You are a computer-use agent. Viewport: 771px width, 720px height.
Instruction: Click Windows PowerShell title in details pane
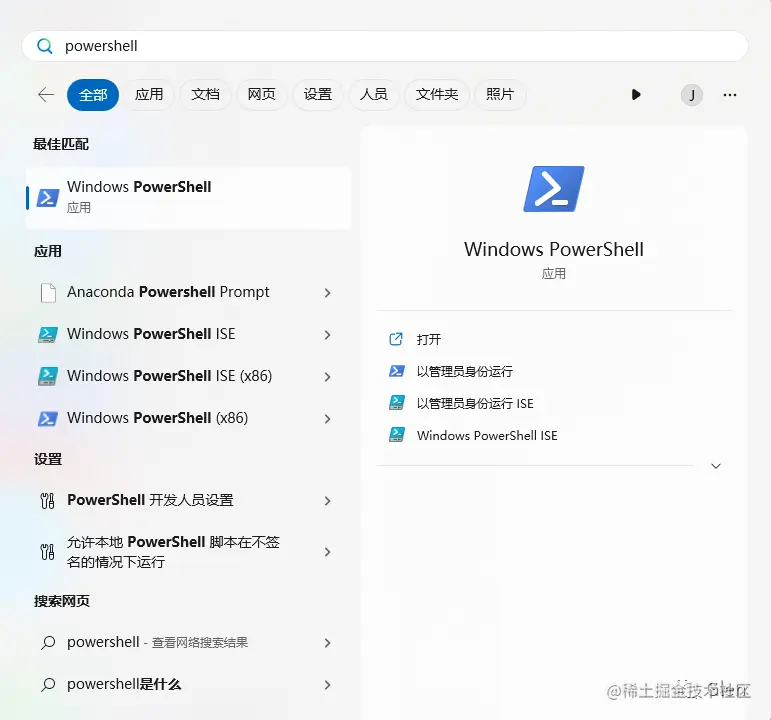point(554,249)
